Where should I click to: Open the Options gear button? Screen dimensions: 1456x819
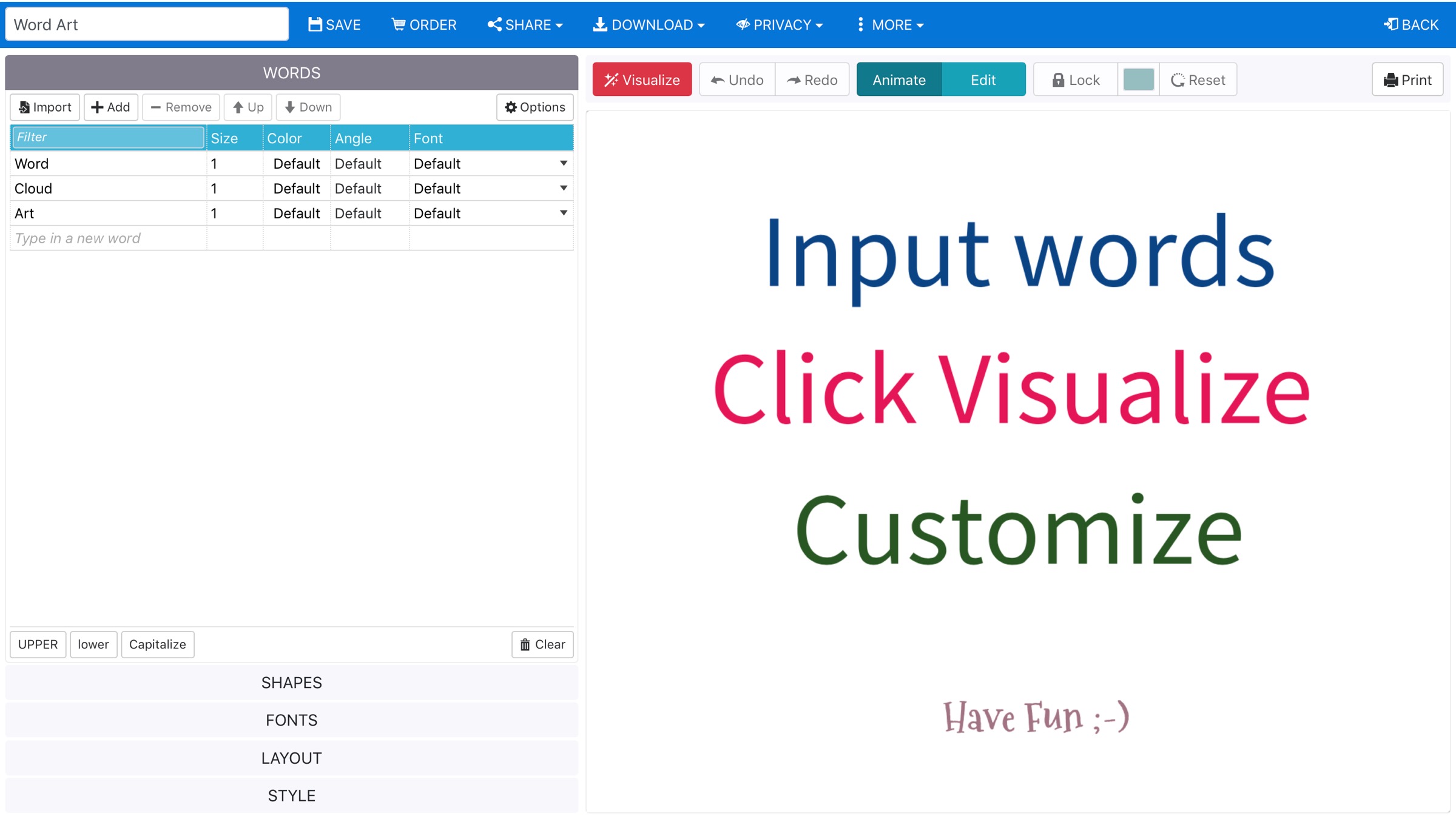534,107
